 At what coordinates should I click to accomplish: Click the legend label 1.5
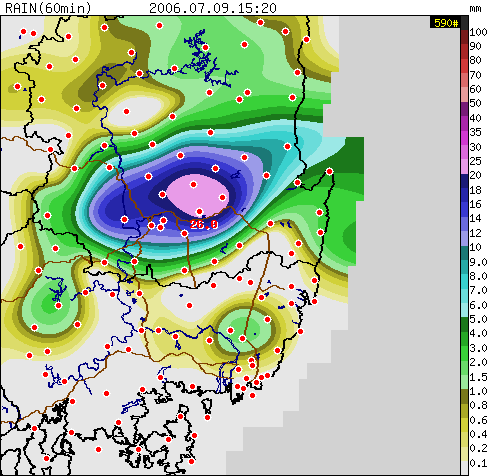pyautogui.click(x=478, y=377)
